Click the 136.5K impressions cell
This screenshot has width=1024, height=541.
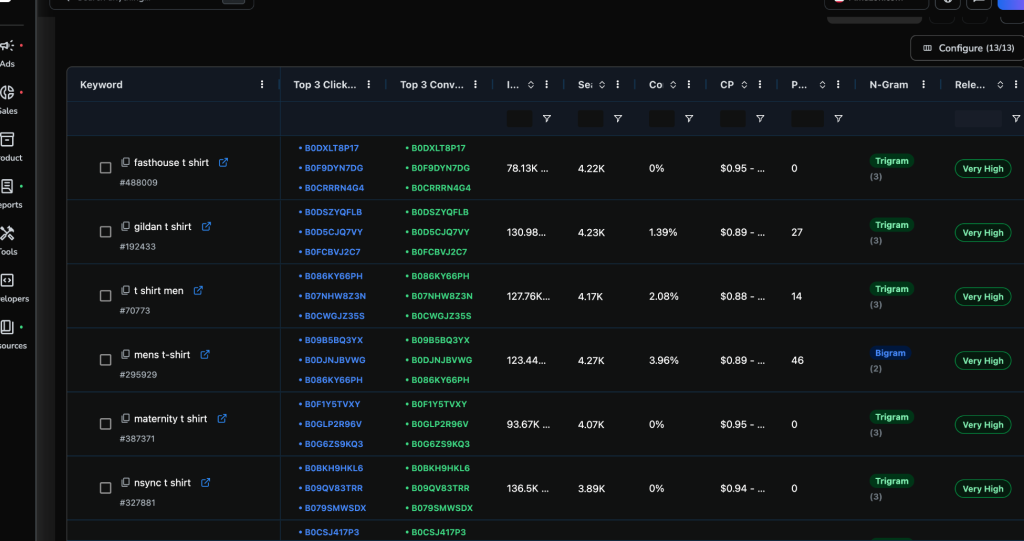528,488
